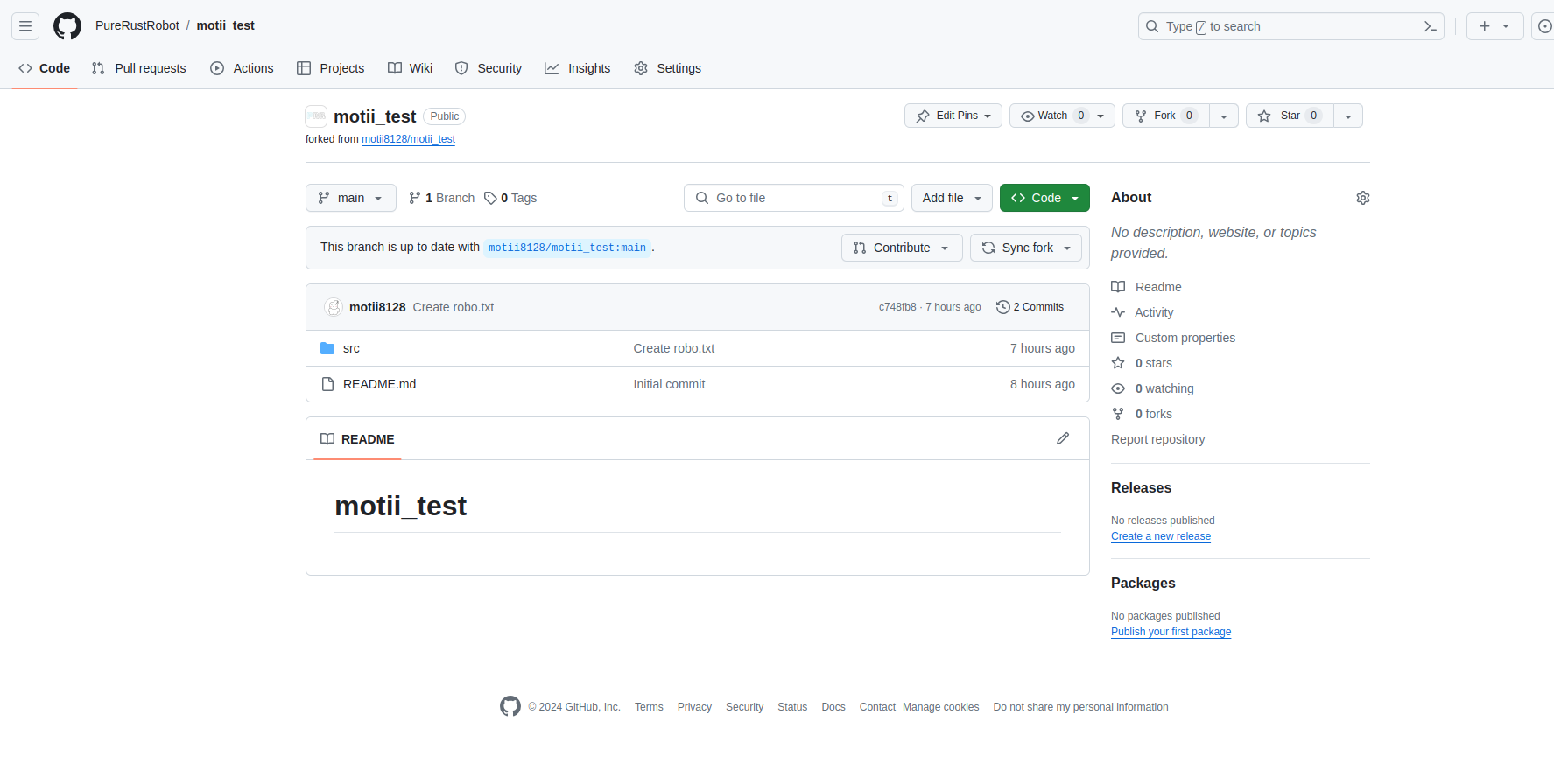Click the Releases heading
This screenshot has height=784, width=1554.
[x=1141, y=487]
